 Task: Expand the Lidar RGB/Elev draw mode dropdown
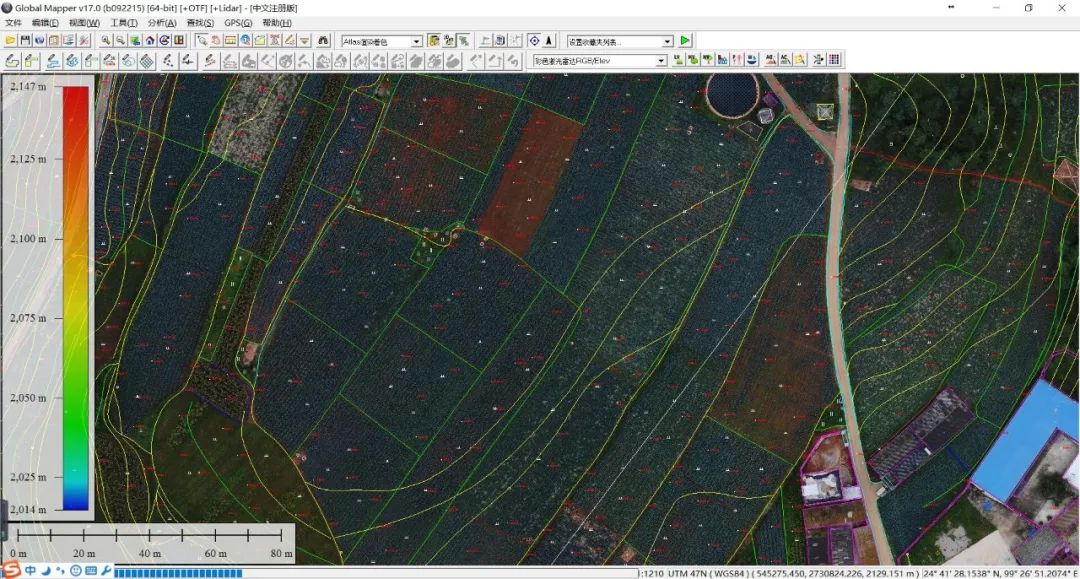pyautogui.click(x=660, y=61)
